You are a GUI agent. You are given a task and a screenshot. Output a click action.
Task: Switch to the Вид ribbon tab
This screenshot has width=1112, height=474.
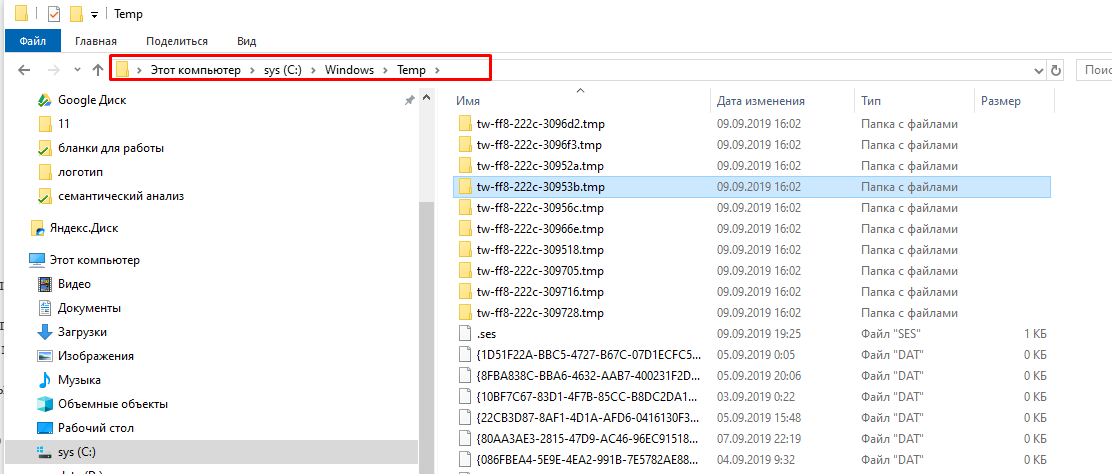[246, 41]
